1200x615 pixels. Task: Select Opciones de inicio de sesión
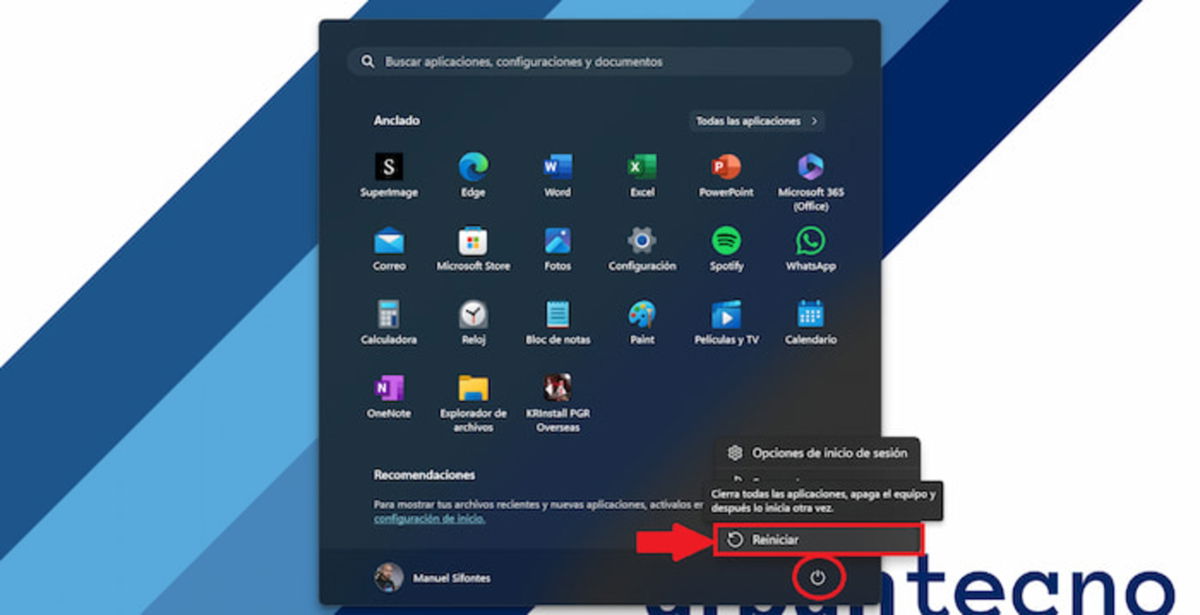click(x=818, y=453)
